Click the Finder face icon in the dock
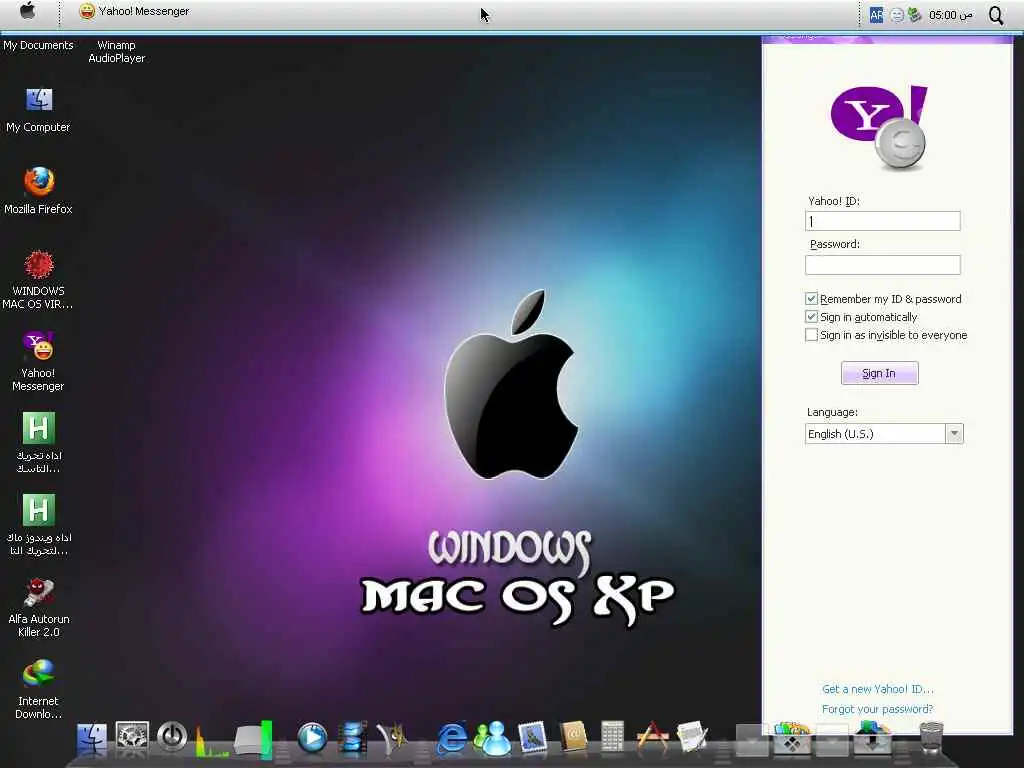This screenshot has width=1024, height=768. point(91,739)
